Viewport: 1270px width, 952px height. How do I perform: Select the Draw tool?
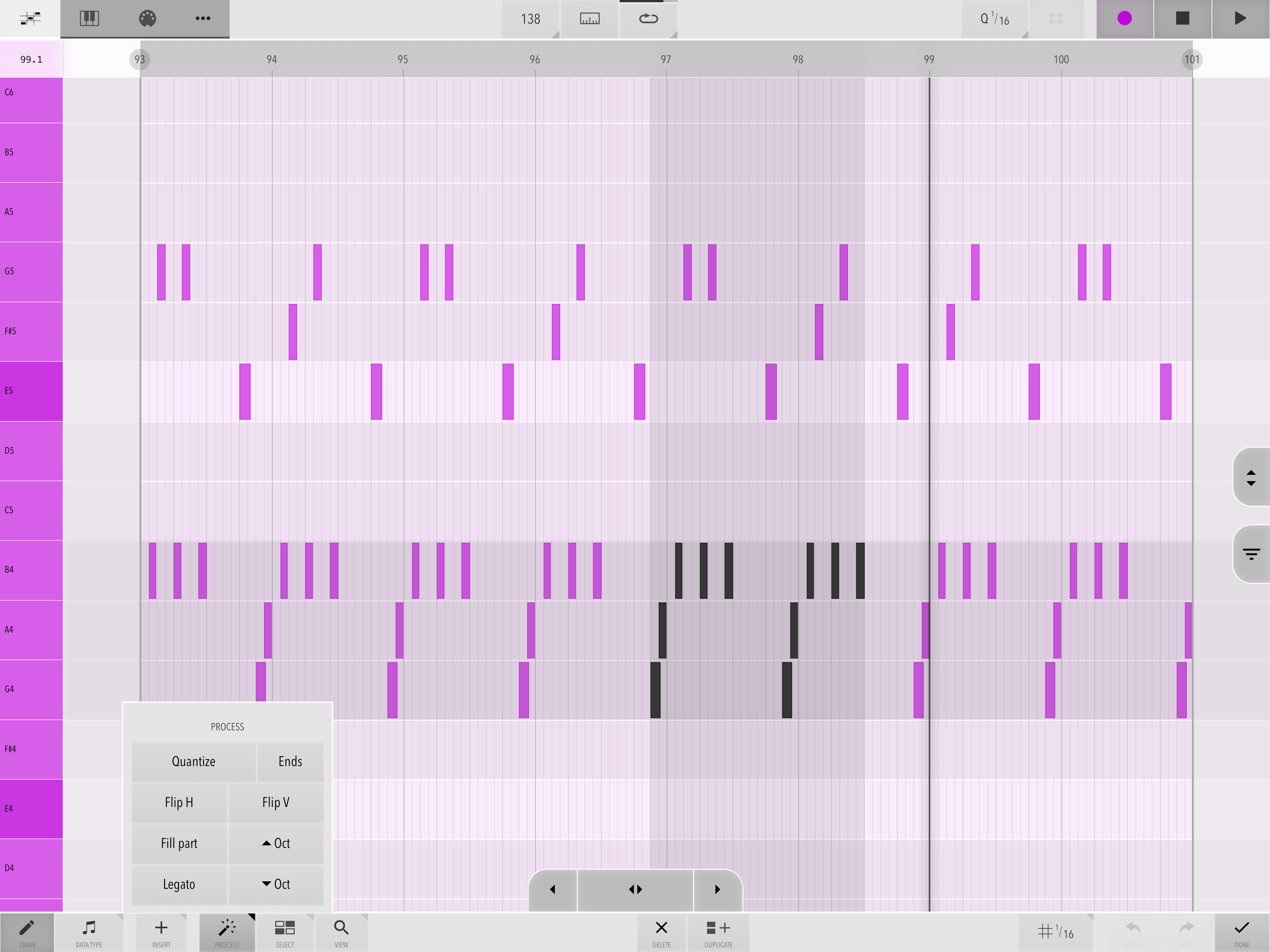(27, 932)
